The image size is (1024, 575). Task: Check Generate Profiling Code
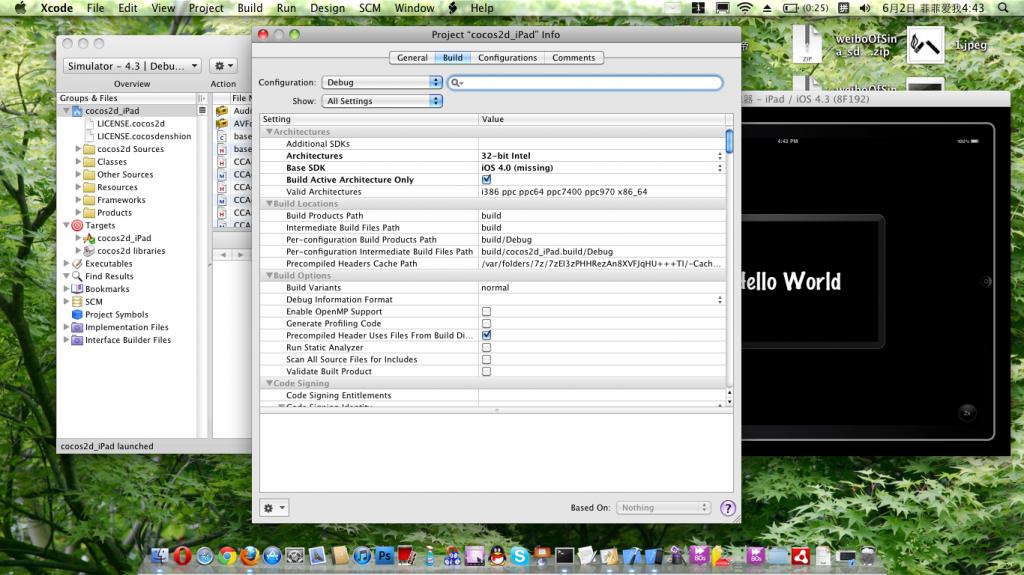487,323
